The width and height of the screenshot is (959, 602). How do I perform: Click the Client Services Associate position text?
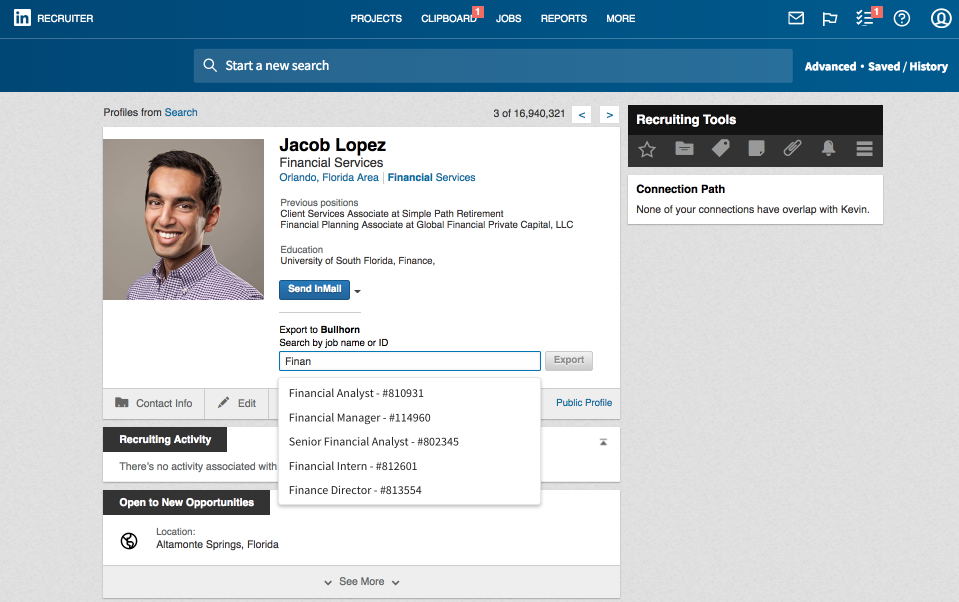[x=391, y=214]
